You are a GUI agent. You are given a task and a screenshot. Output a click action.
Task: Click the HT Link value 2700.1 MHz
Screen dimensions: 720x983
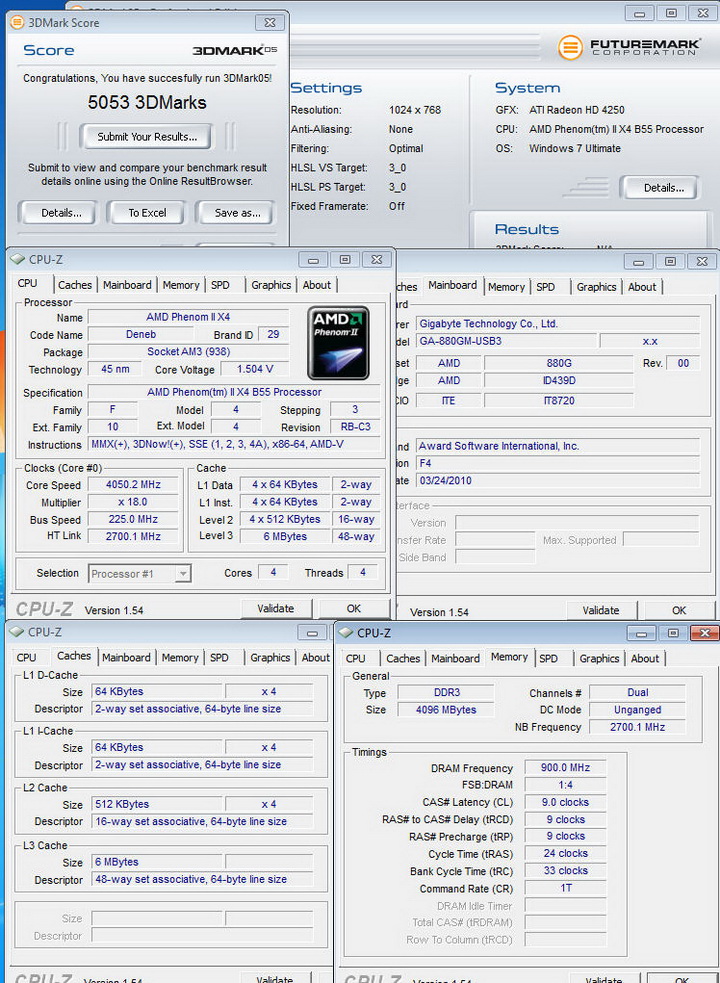pyautogui.click(x=132, y=537)
